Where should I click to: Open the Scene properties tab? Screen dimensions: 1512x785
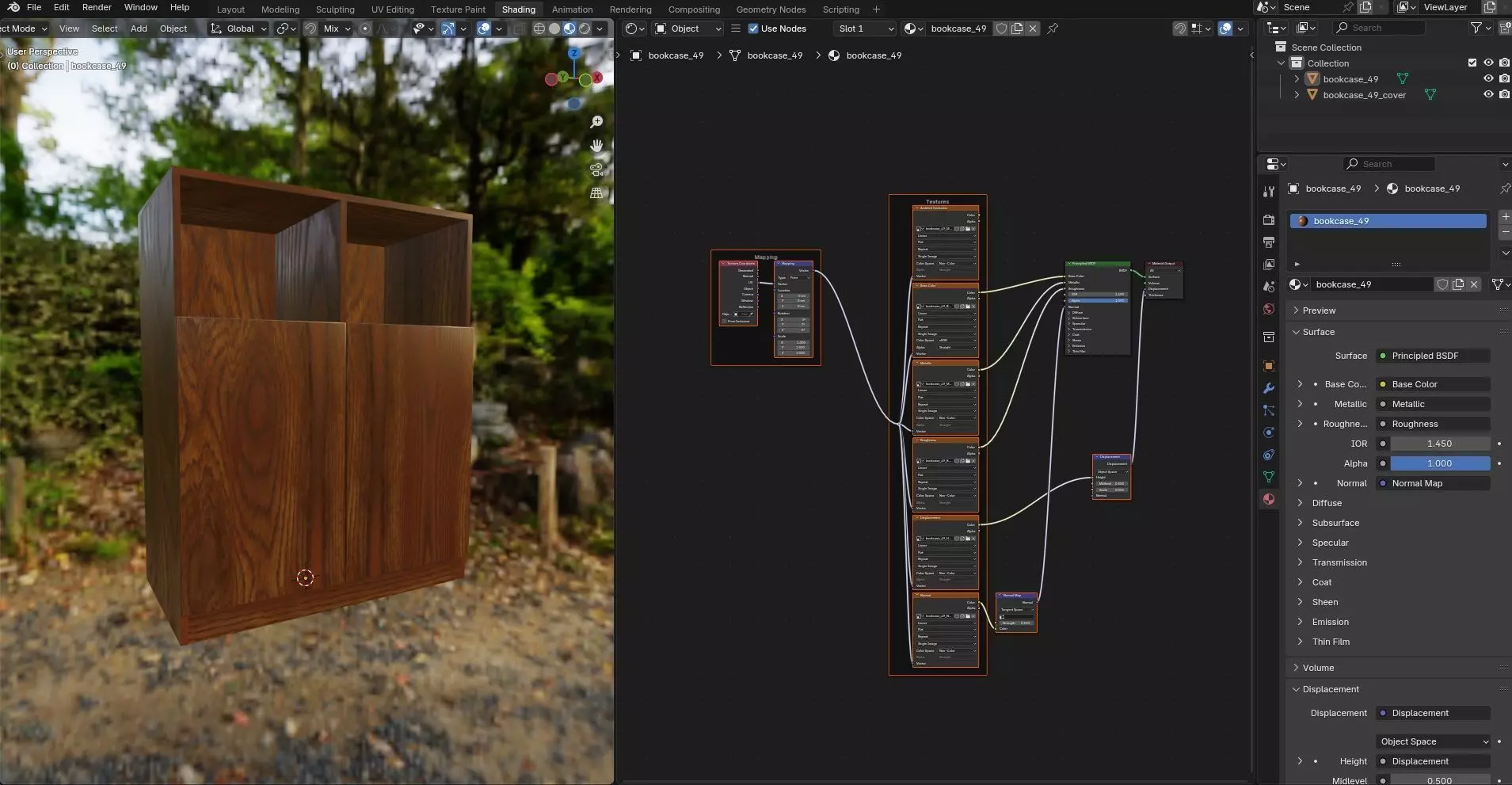(x=1269, y=286)
